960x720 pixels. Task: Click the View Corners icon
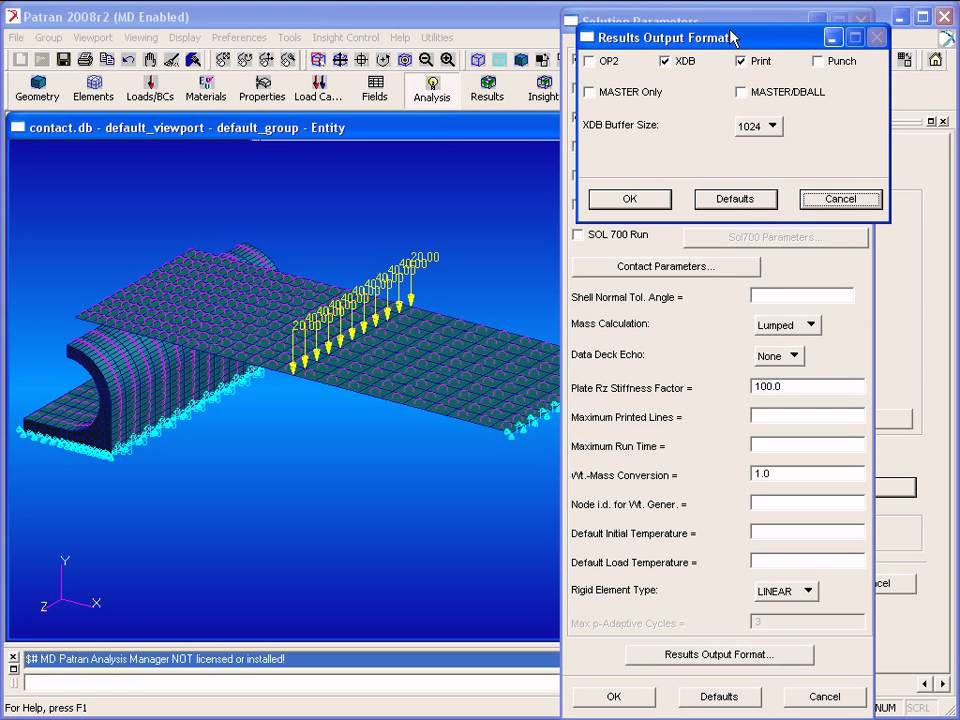point(318,59)
